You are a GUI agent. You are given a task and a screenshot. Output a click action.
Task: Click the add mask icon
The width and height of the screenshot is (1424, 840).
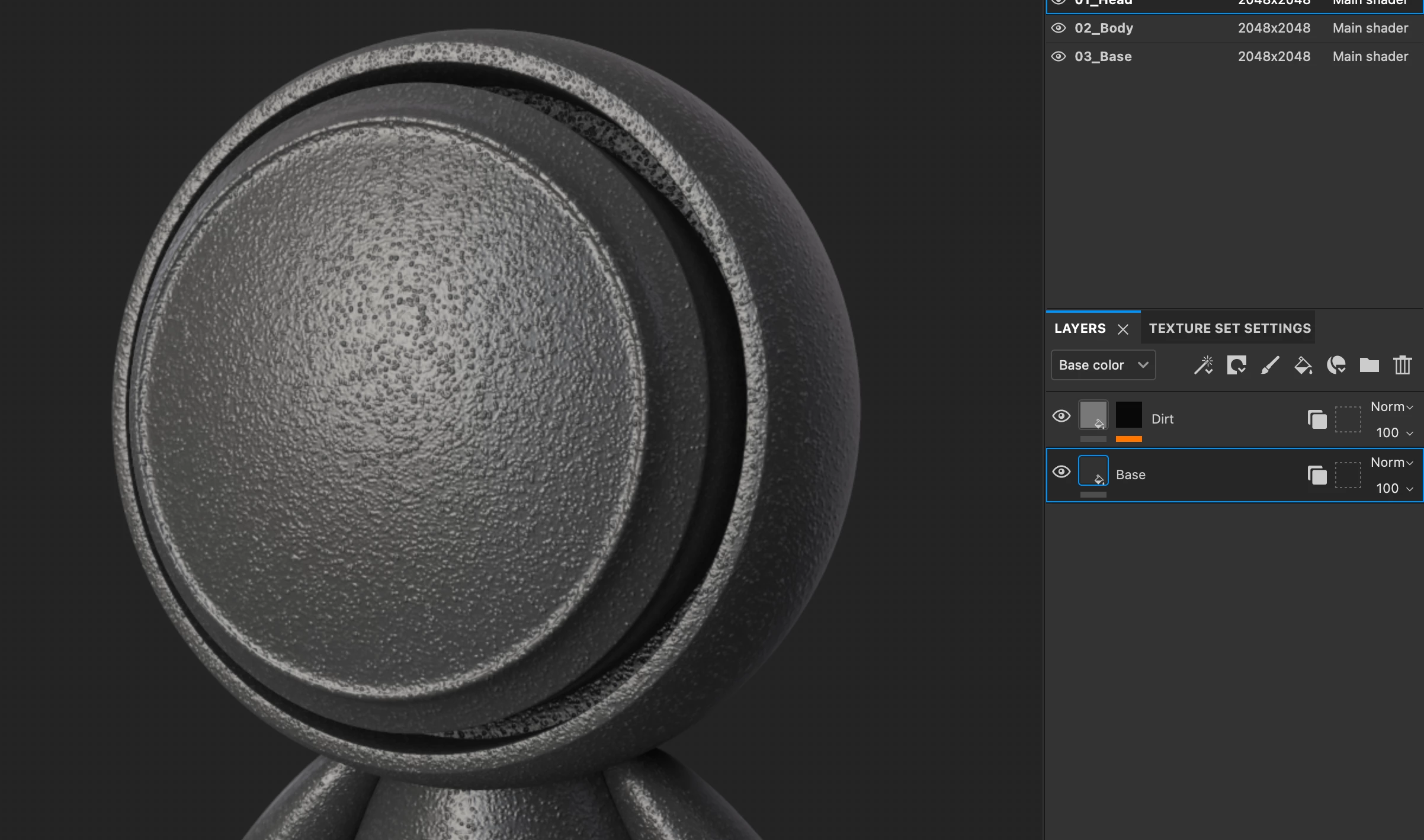pos(1237,365)
